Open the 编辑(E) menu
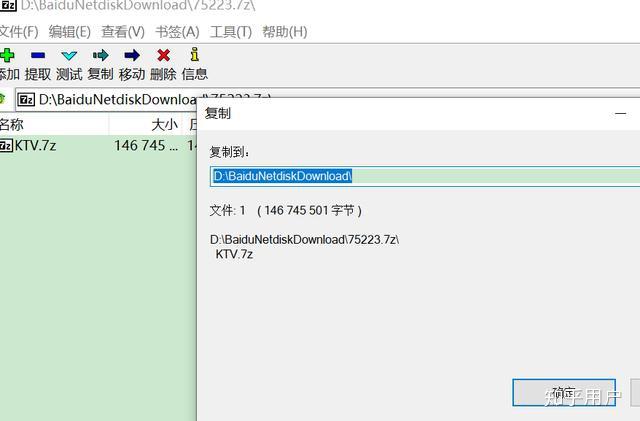The image size is (640, 421). 69,31
